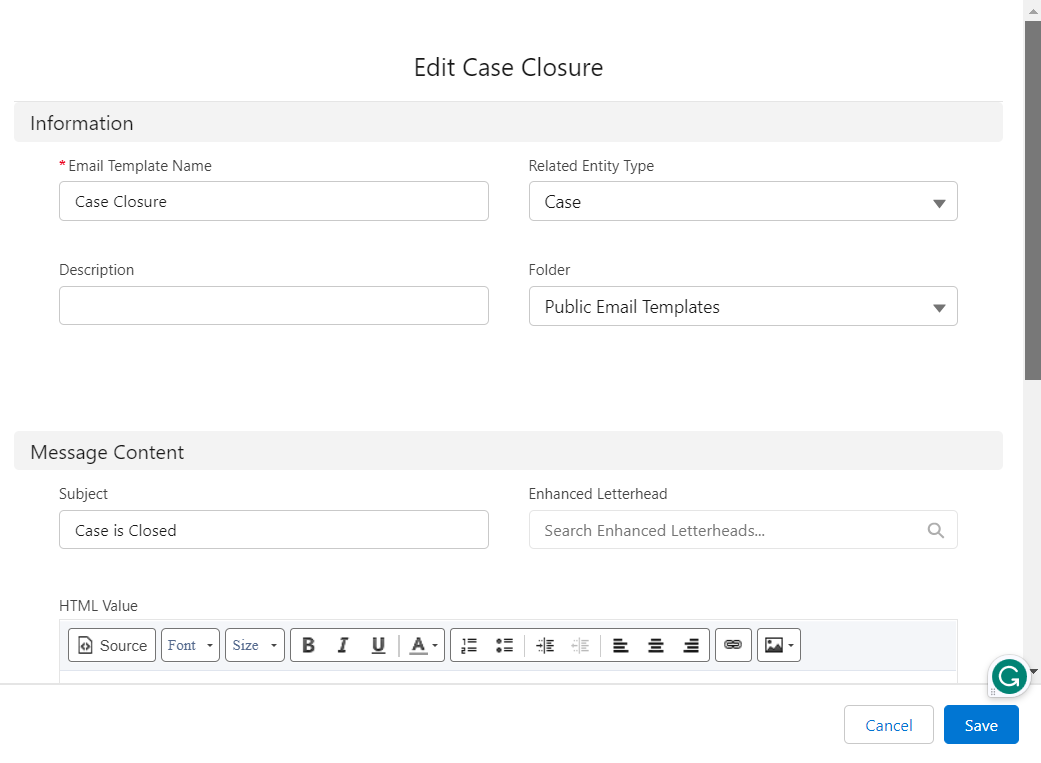Screen dimensions: 1041x763
Task: Open the Size dropdown
Action: 255,645
